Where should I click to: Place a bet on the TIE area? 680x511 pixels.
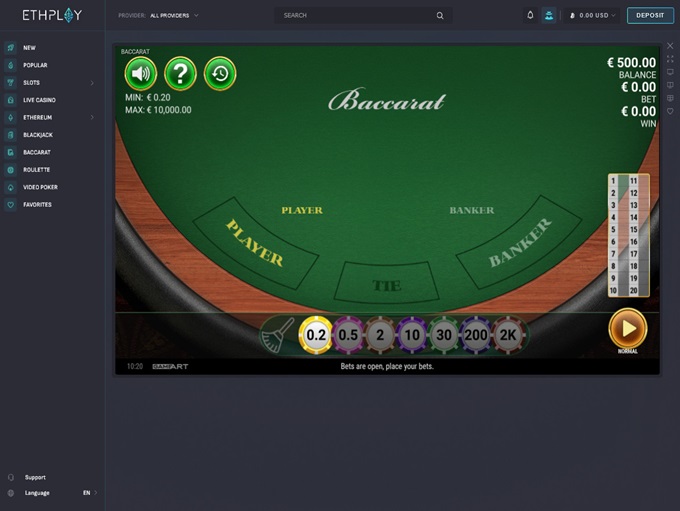coord(386,282)
